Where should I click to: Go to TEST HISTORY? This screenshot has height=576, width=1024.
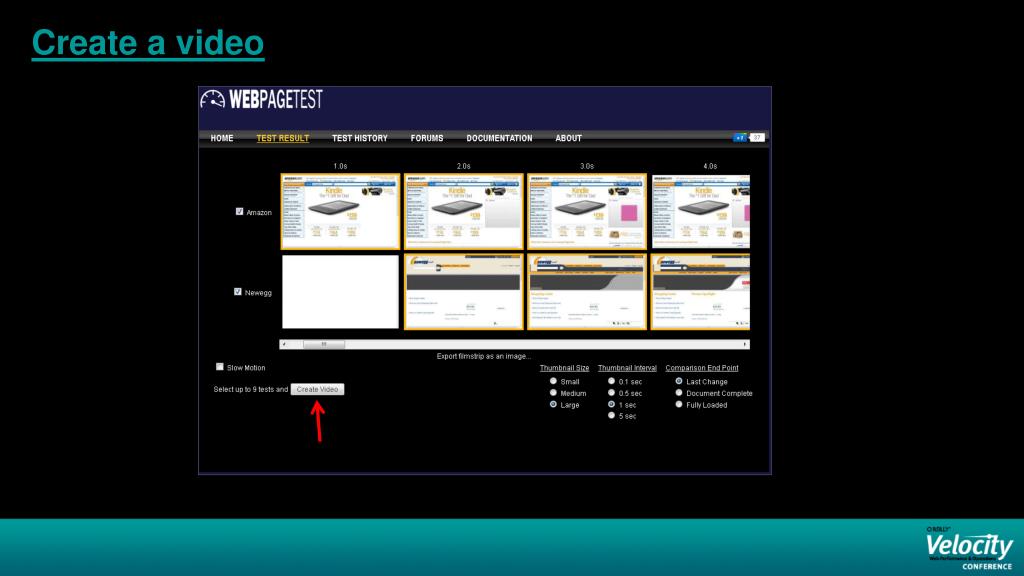[359, 138]
